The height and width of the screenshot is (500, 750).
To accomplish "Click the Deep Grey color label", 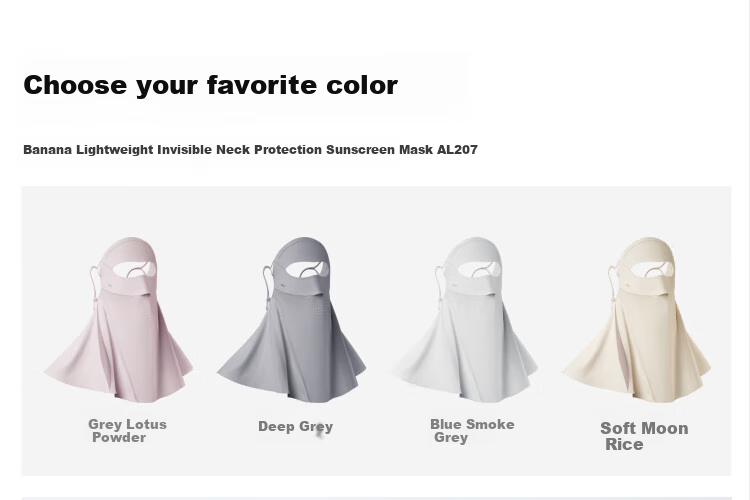I will (x=296, y=426).
